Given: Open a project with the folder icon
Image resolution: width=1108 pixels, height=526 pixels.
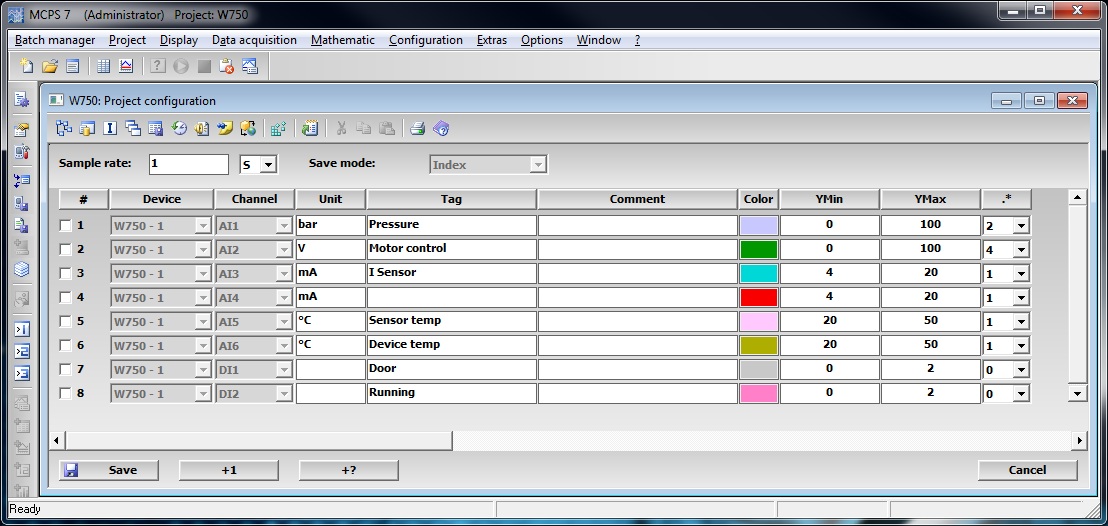Looking at the screenshot, I should (49, 67).
